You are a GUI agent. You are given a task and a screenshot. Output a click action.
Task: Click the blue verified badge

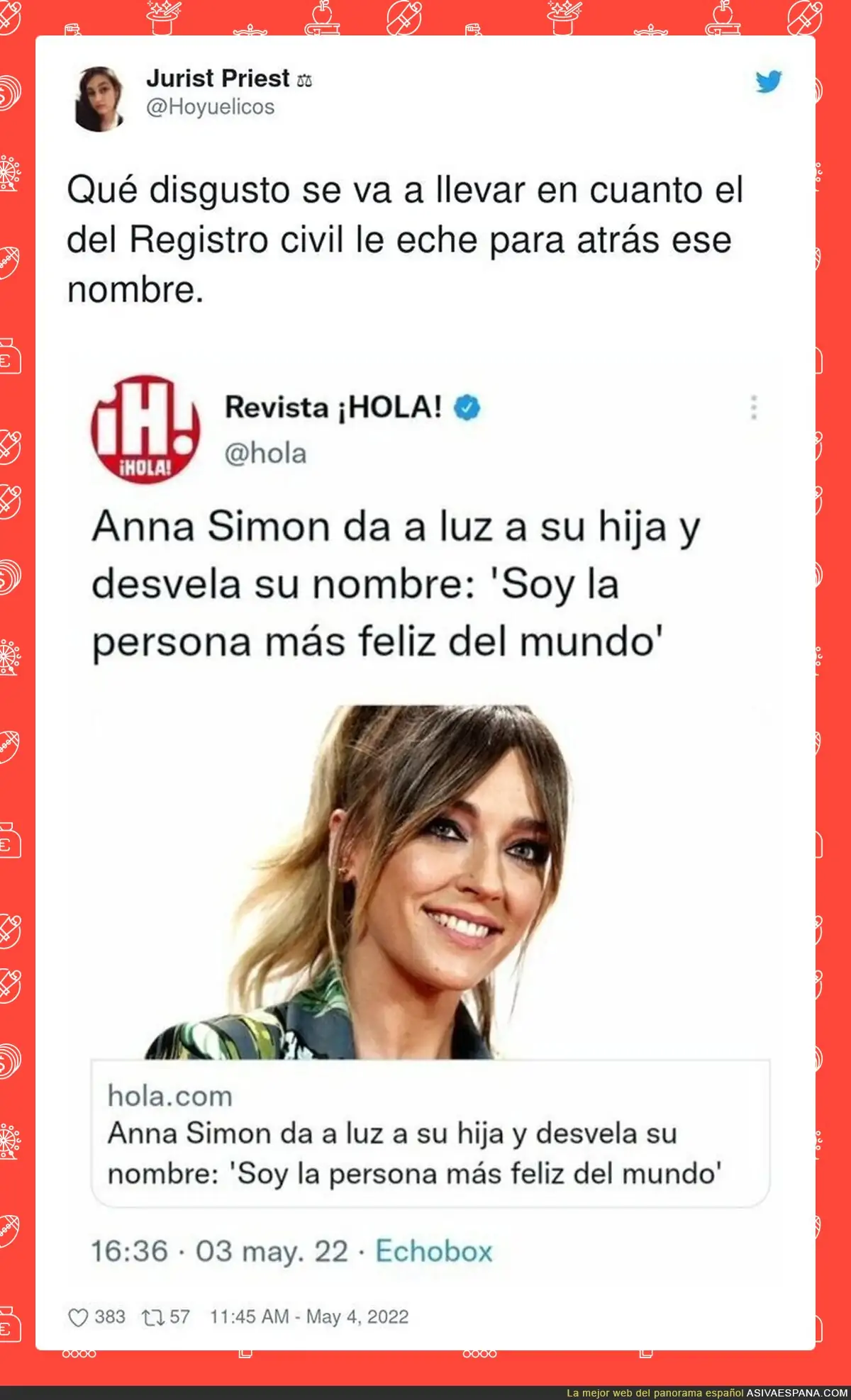click(x=467, y=408)
